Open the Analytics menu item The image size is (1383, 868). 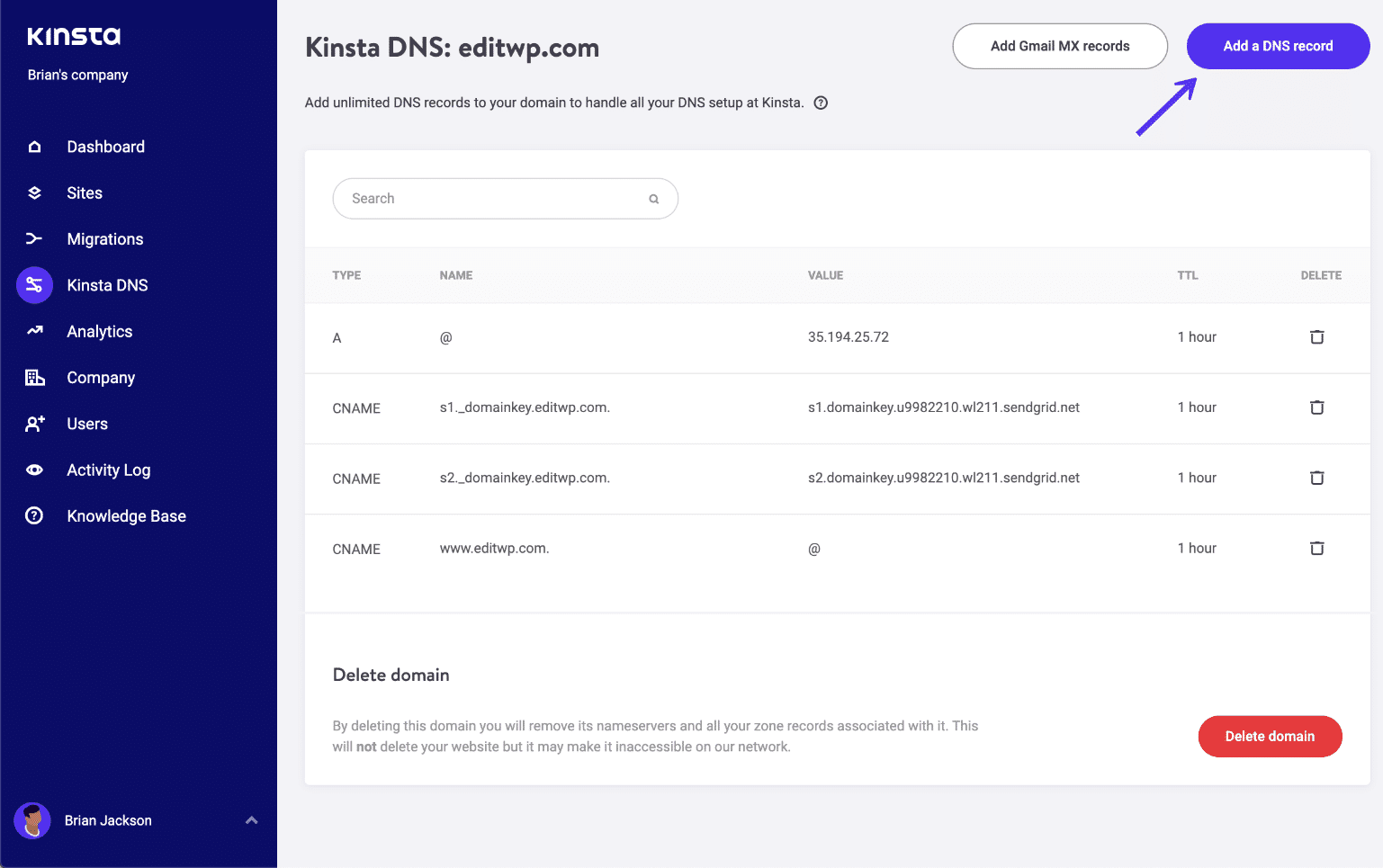pos(100,331)
